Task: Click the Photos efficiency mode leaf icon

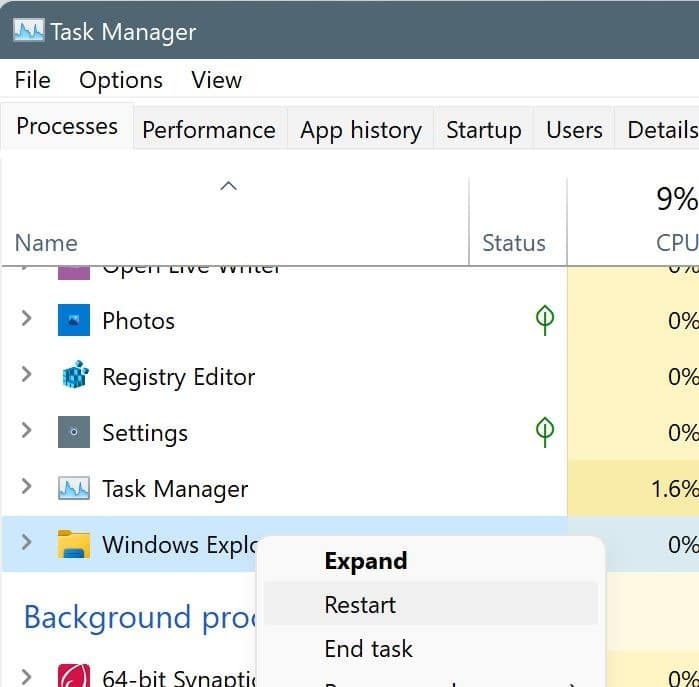Action: pos(545,320)
